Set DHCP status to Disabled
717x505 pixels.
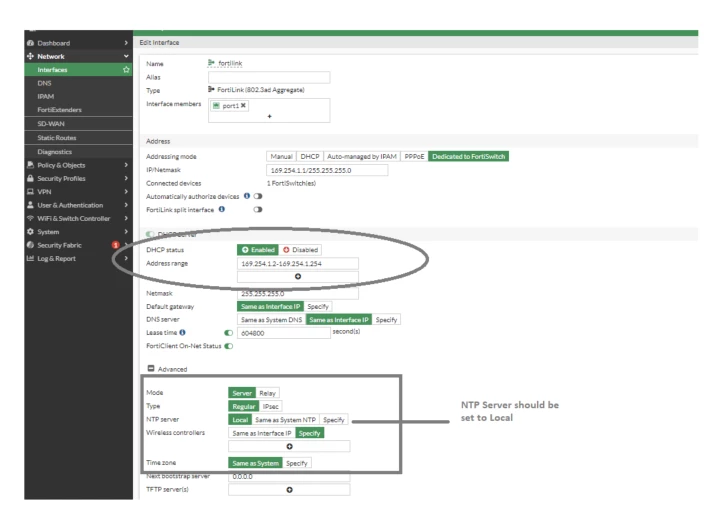(x=300, y=250)
